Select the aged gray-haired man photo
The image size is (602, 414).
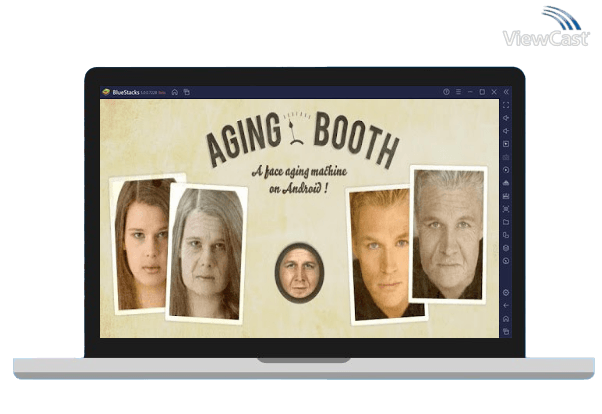448,234
